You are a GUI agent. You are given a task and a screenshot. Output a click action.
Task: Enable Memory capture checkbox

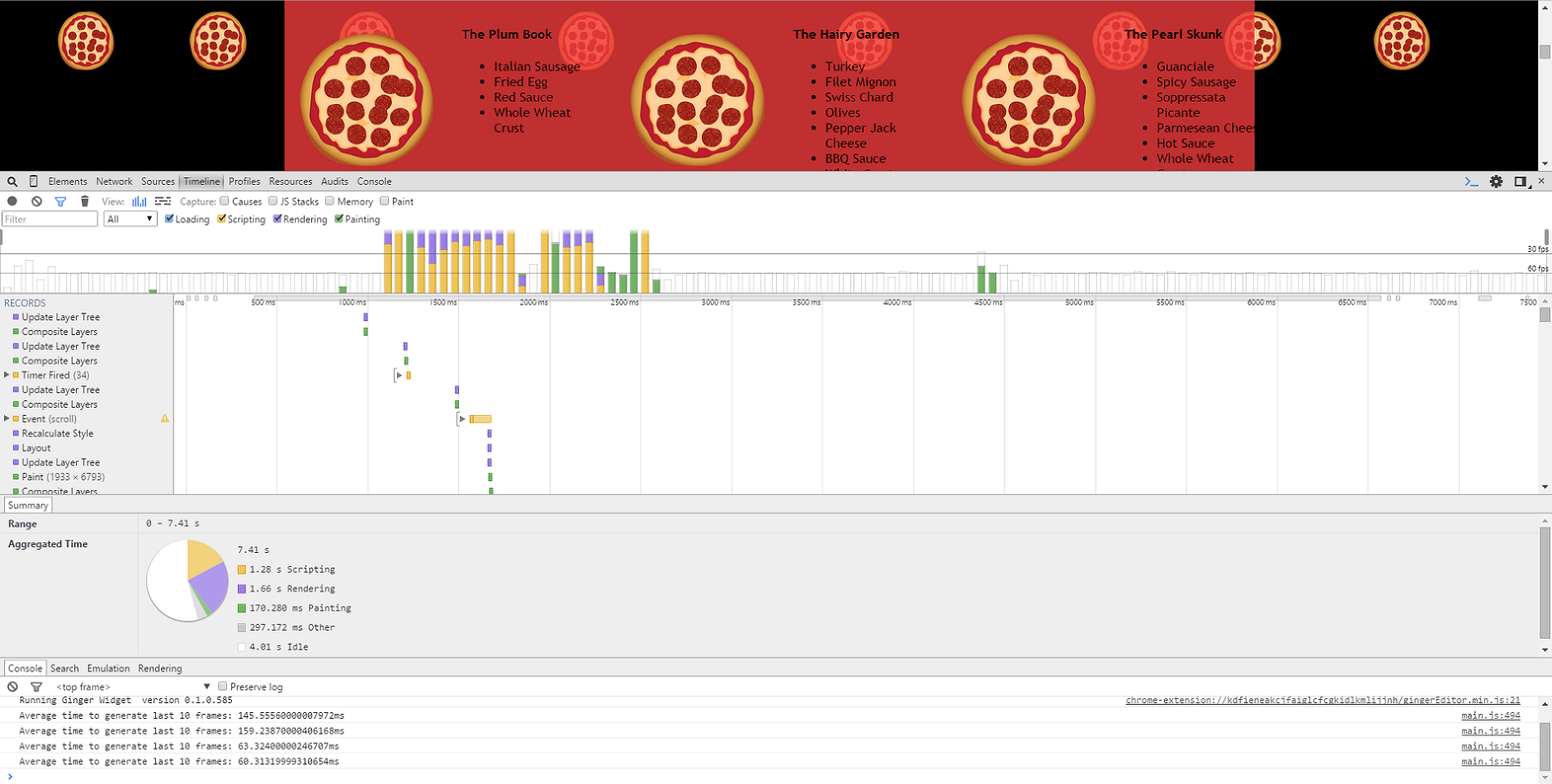point(329,201)
